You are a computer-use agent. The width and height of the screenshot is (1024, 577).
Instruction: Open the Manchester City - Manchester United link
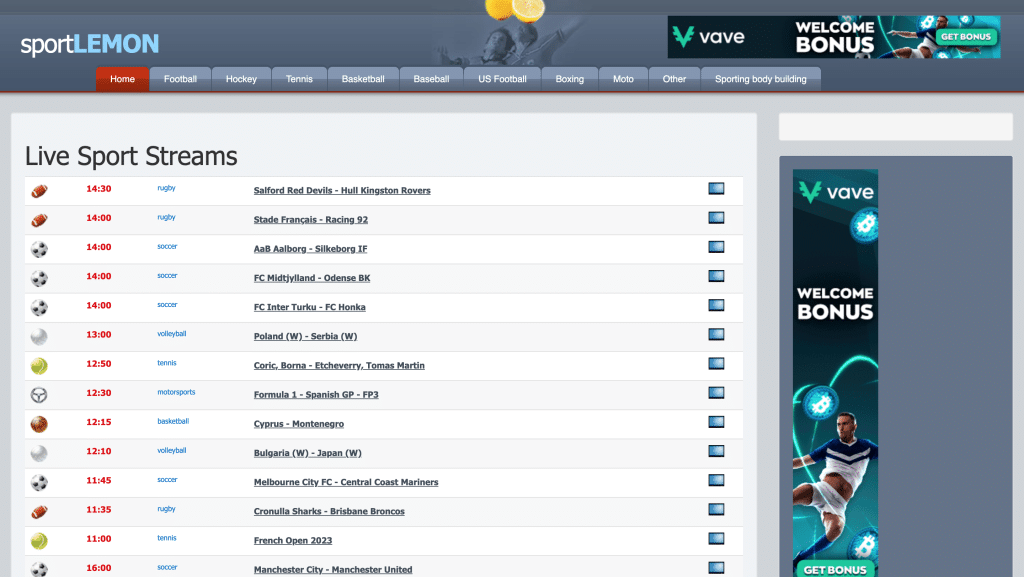coord(333,569)
